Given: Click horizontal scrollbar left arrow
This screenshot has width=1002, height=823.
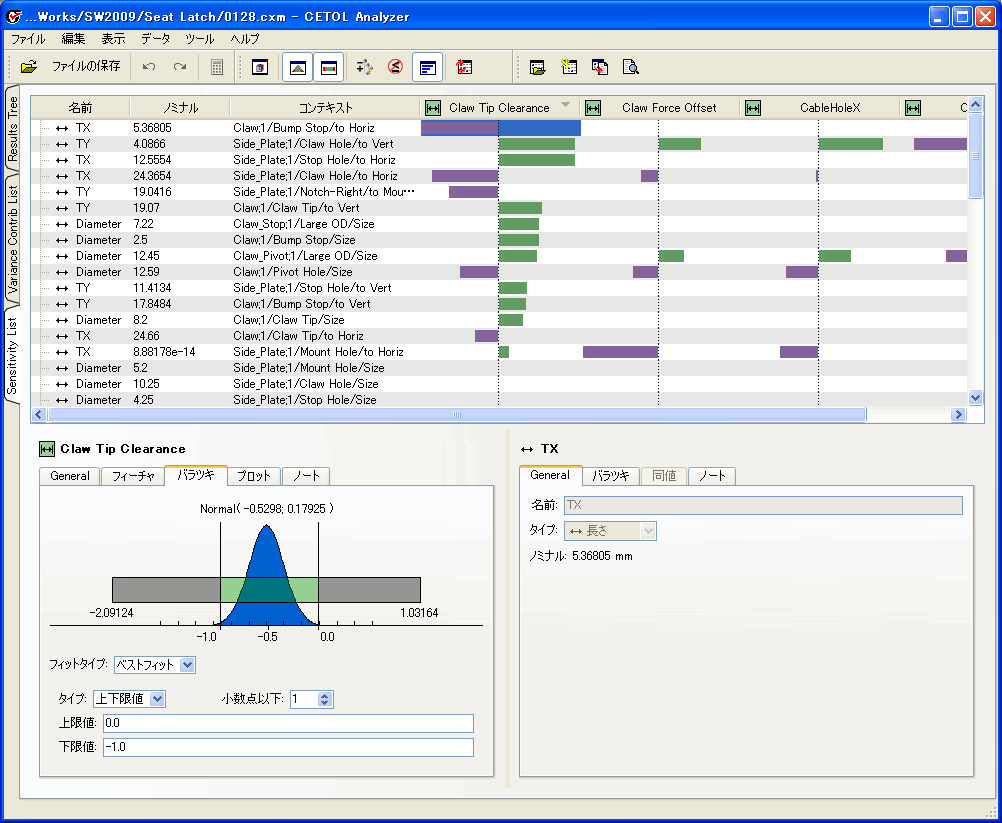Looking at the screenshot, I should click(39, 414).
